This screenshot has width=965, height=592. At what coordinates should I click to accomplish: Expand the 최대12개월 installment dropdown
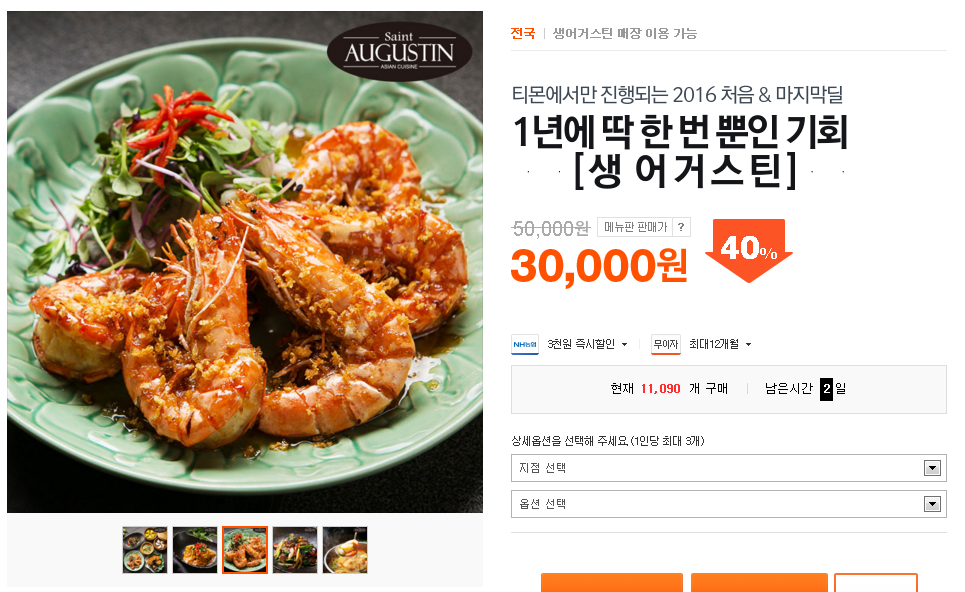[x=720, y=345]
